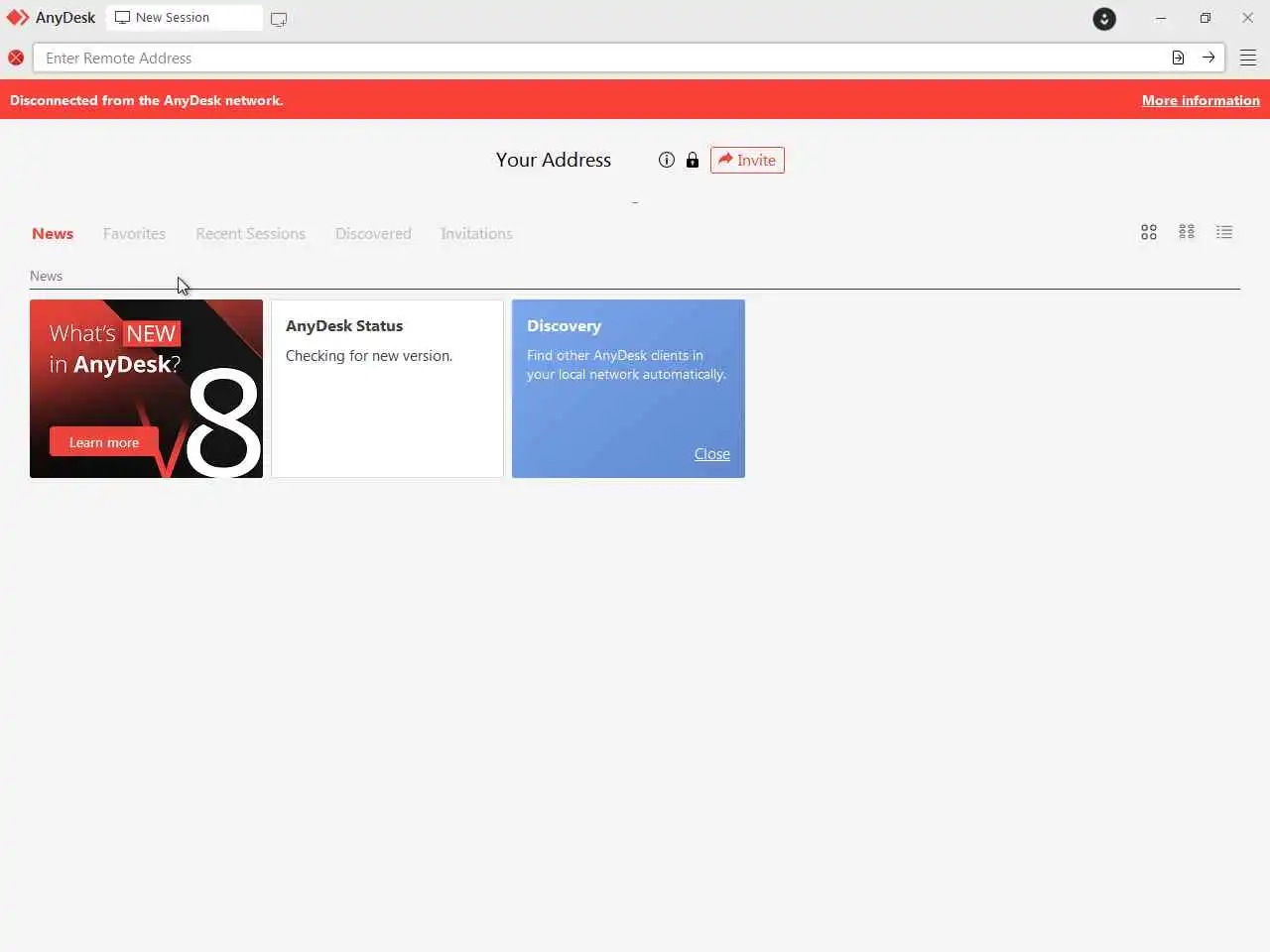Click the Disconnected from the AnyDesk network message

point(147,100)
